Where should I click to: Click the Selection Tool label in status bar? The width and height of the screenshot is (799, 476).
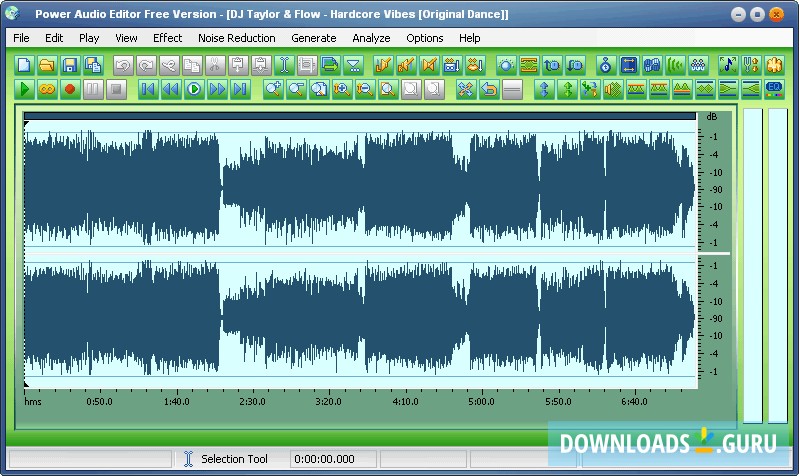coord(234,459)
